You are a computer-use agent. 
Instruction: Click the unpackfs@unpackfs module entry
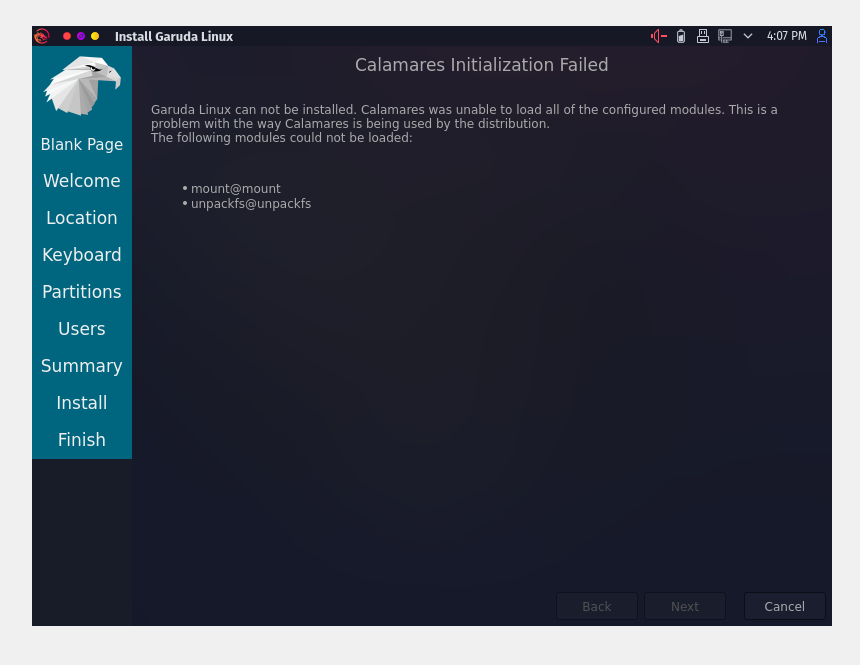tap(251, 204)
